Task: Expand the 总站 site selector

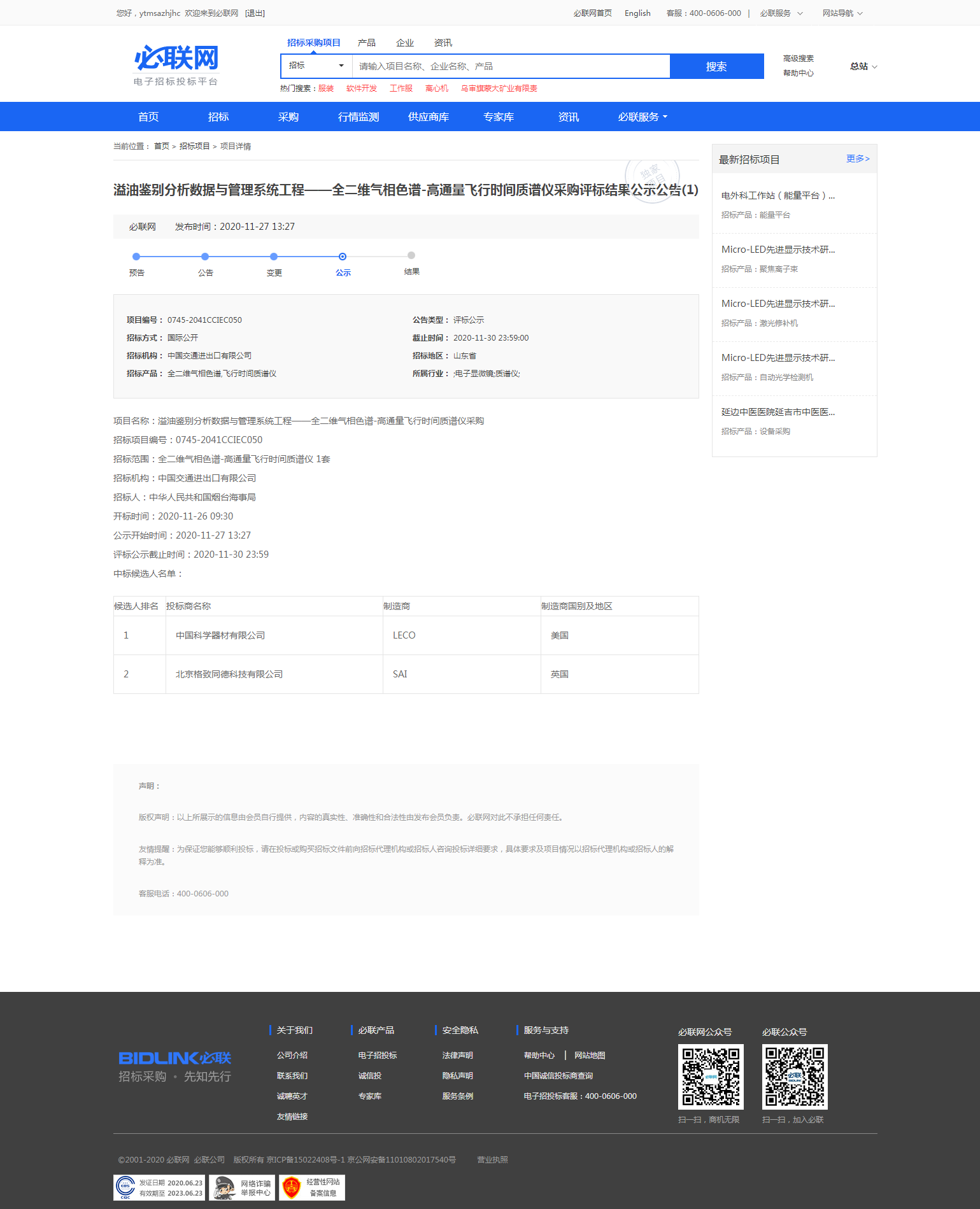Action: click(x=863, y=66)
